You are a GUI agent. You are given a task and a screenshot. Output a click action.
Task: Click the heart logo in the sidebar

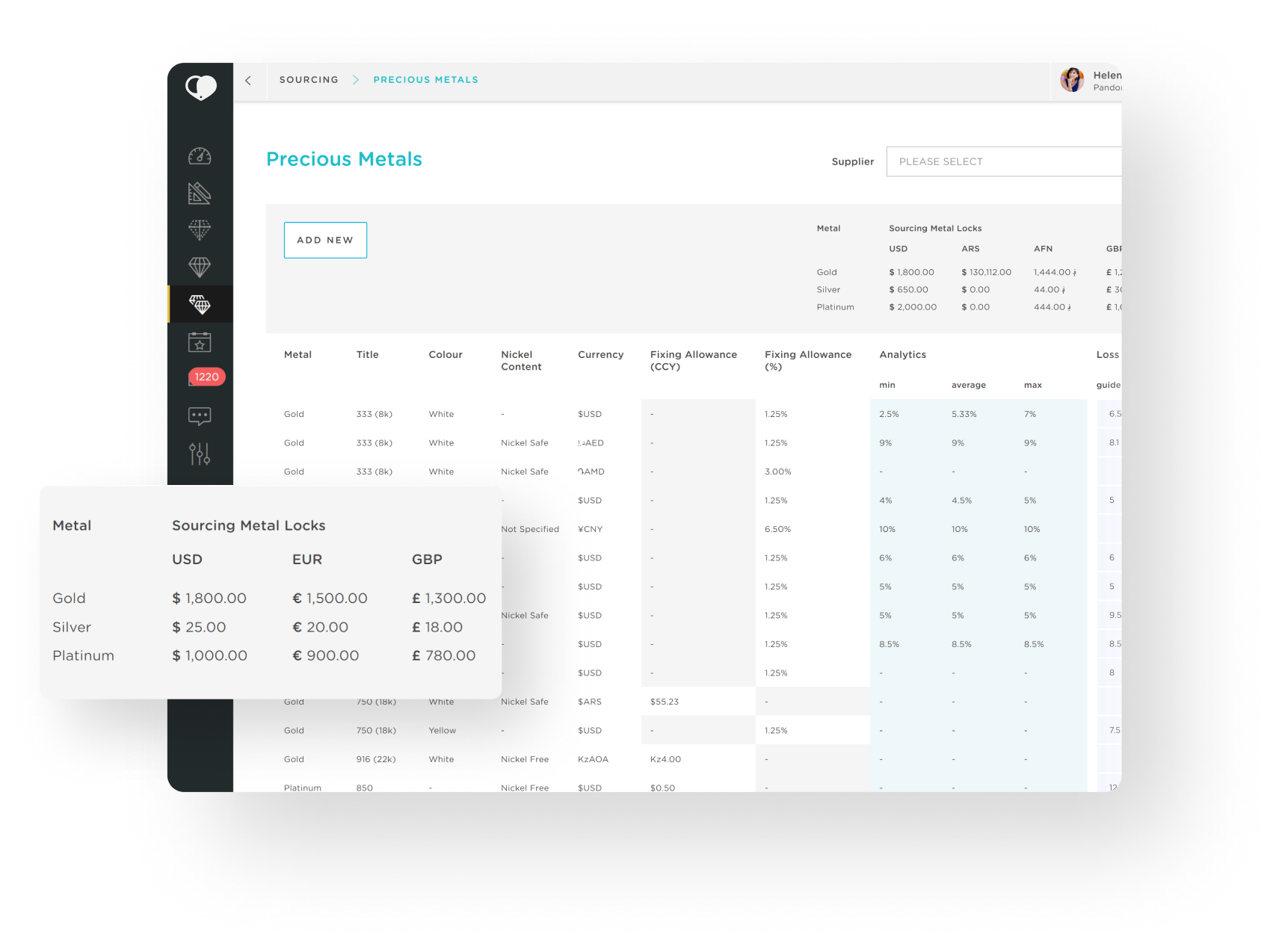click(x=200, y=87)
